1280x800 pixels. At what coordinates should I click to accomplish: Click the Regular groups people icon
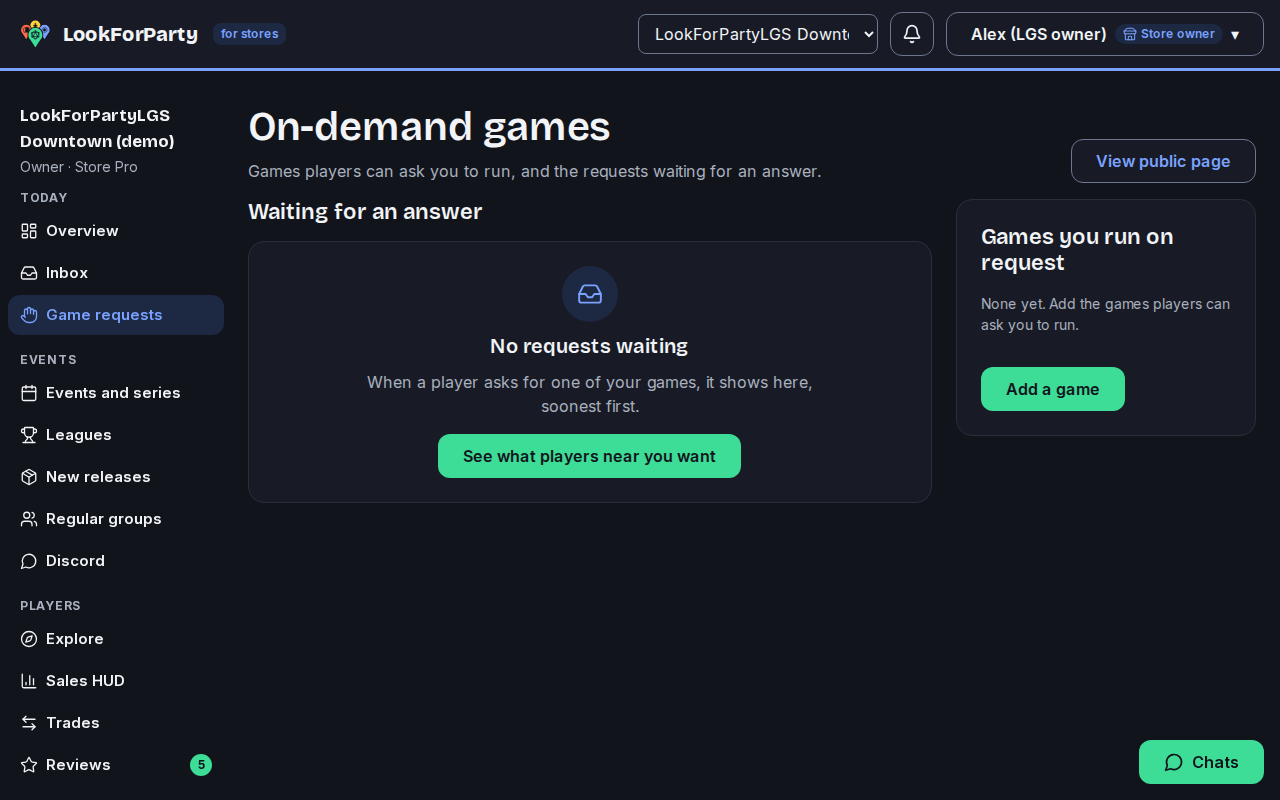[x=29, y=519]
